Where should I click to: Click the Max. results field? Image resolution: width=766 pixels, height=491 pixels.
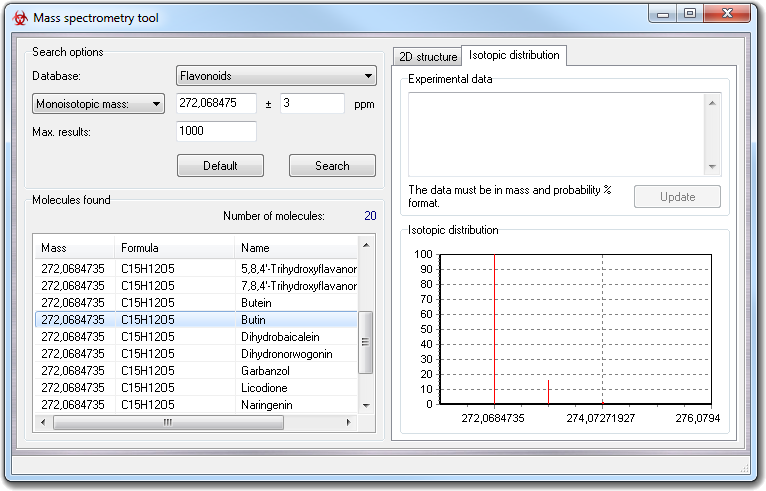(216, 131)
